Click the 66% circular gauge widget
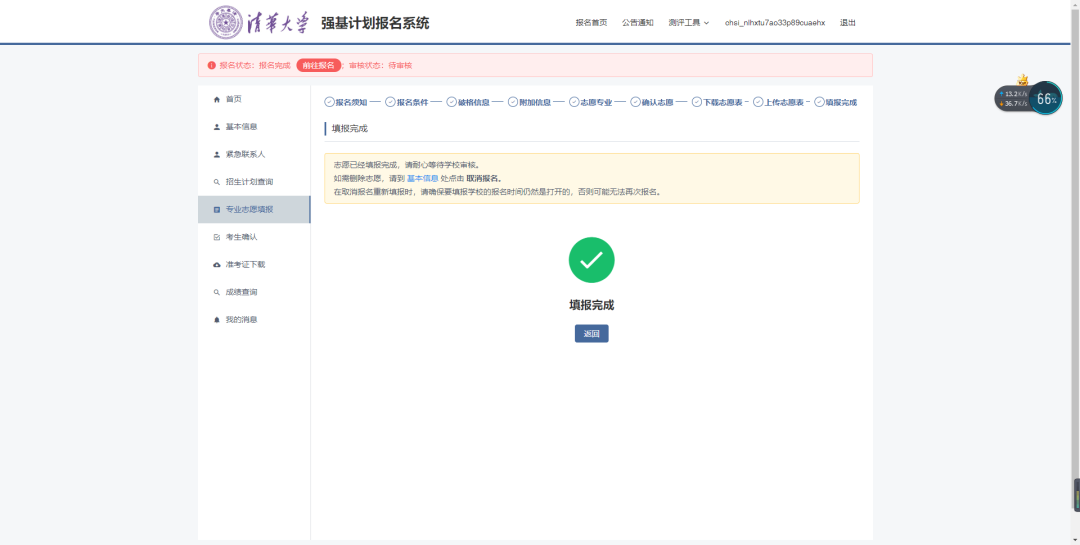This screenshot has width=1080, height=545. (x=1046, y=99)
